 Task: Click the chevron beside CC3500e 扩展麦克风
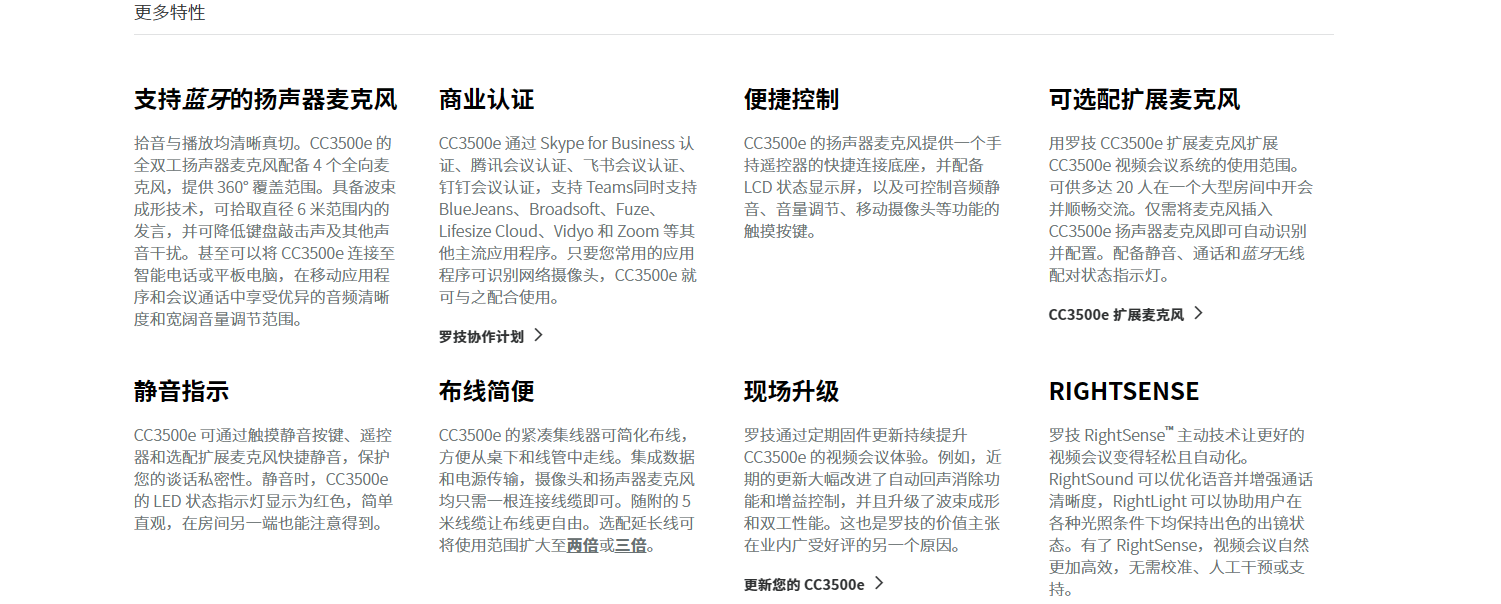pyautogui.click(x=1198, y=313)
